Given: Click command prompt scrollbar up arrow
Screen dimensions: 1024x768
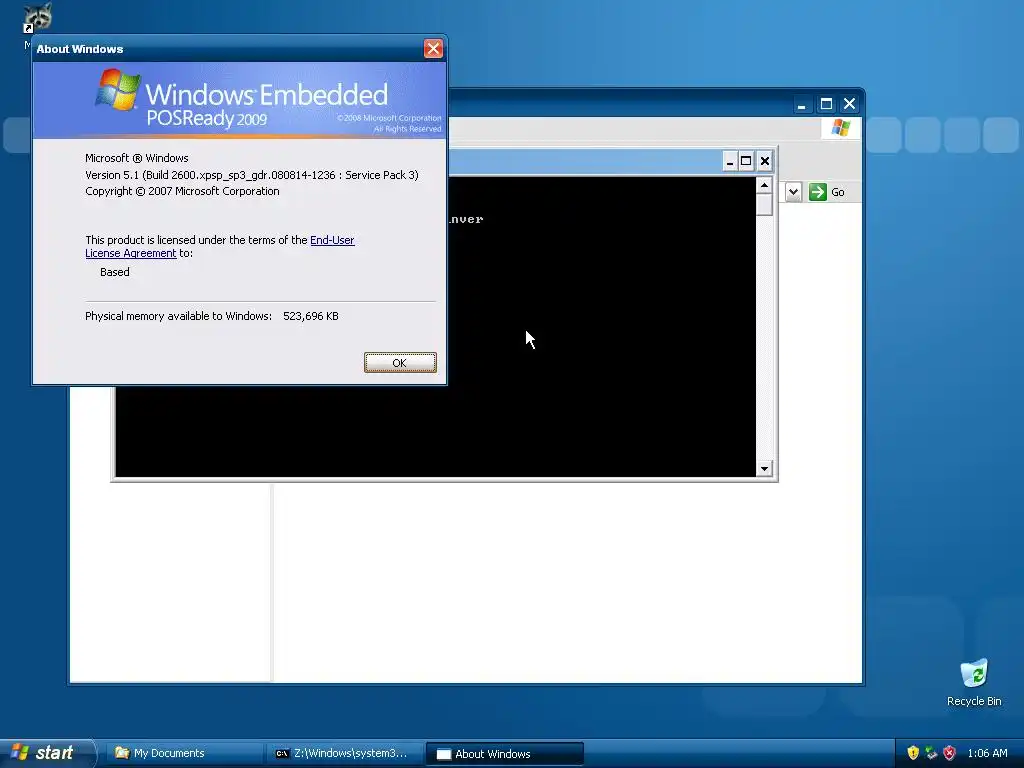Looking at the screenshot, I should click(764, 185).
